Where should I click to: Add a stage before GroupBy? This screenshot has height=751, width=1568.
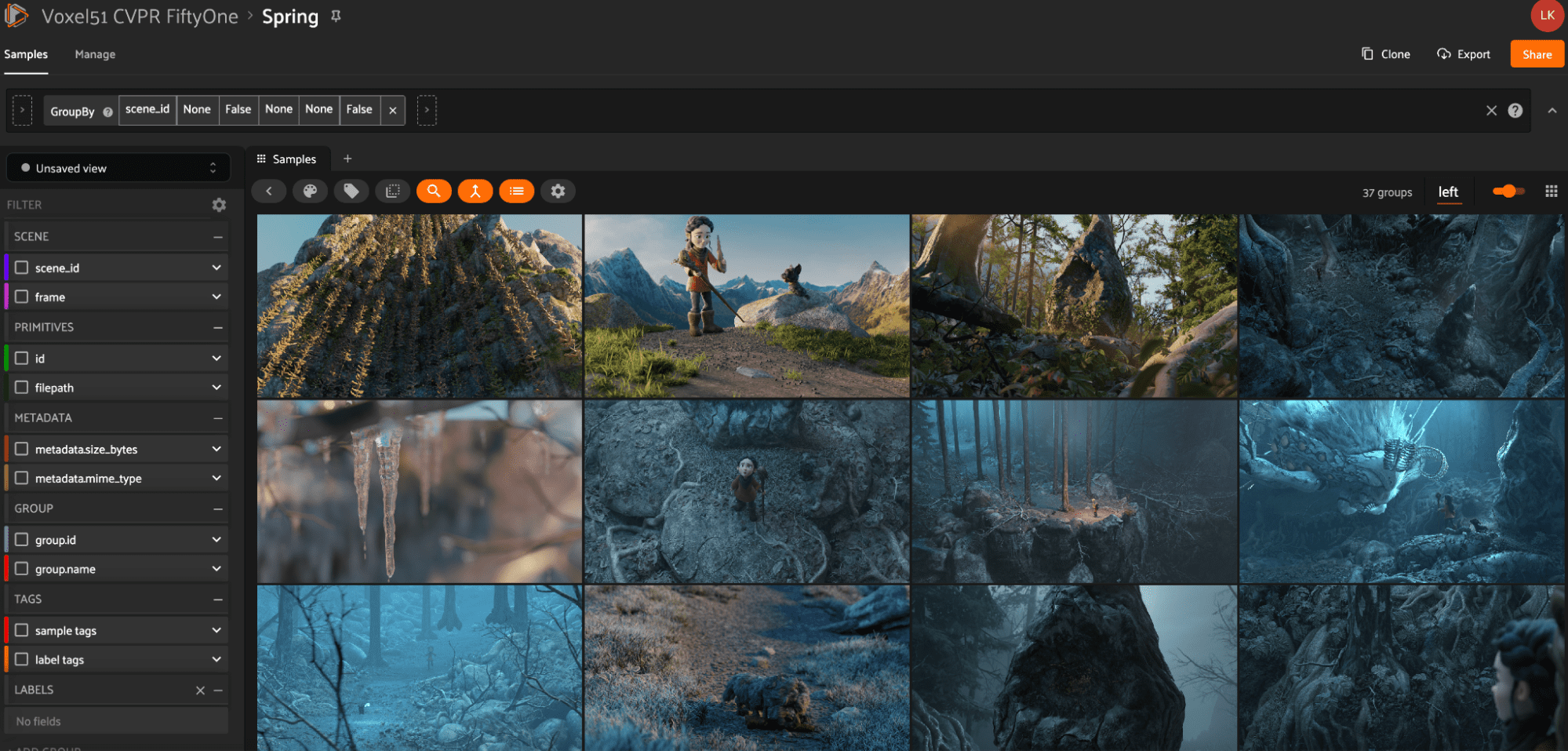pos(22,111)
